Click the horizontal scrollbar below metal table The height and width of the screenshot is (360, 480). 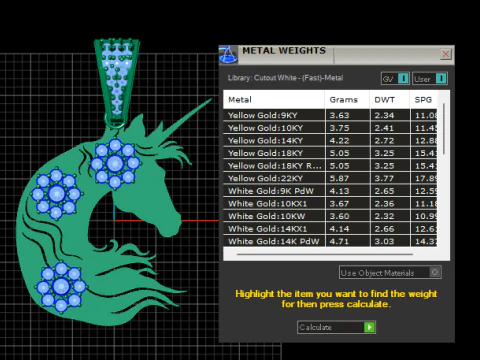[325, 254]
